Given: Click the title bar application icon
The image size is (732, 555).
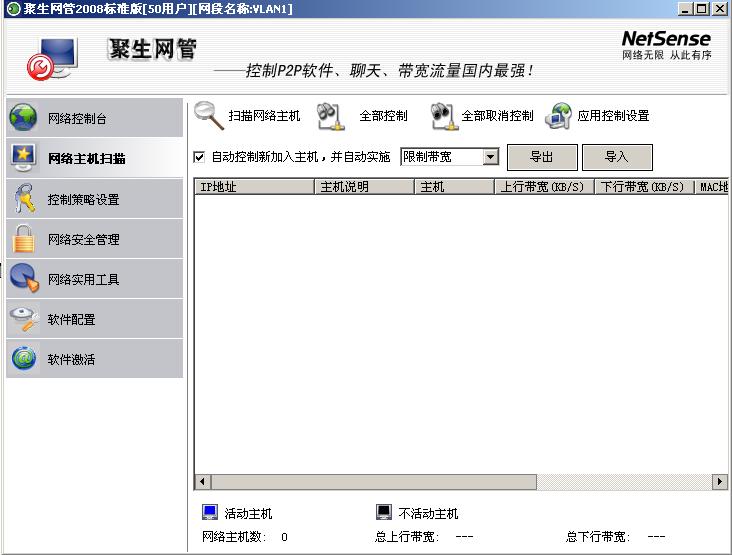Looking at the screenshot, I should point(14,8).
